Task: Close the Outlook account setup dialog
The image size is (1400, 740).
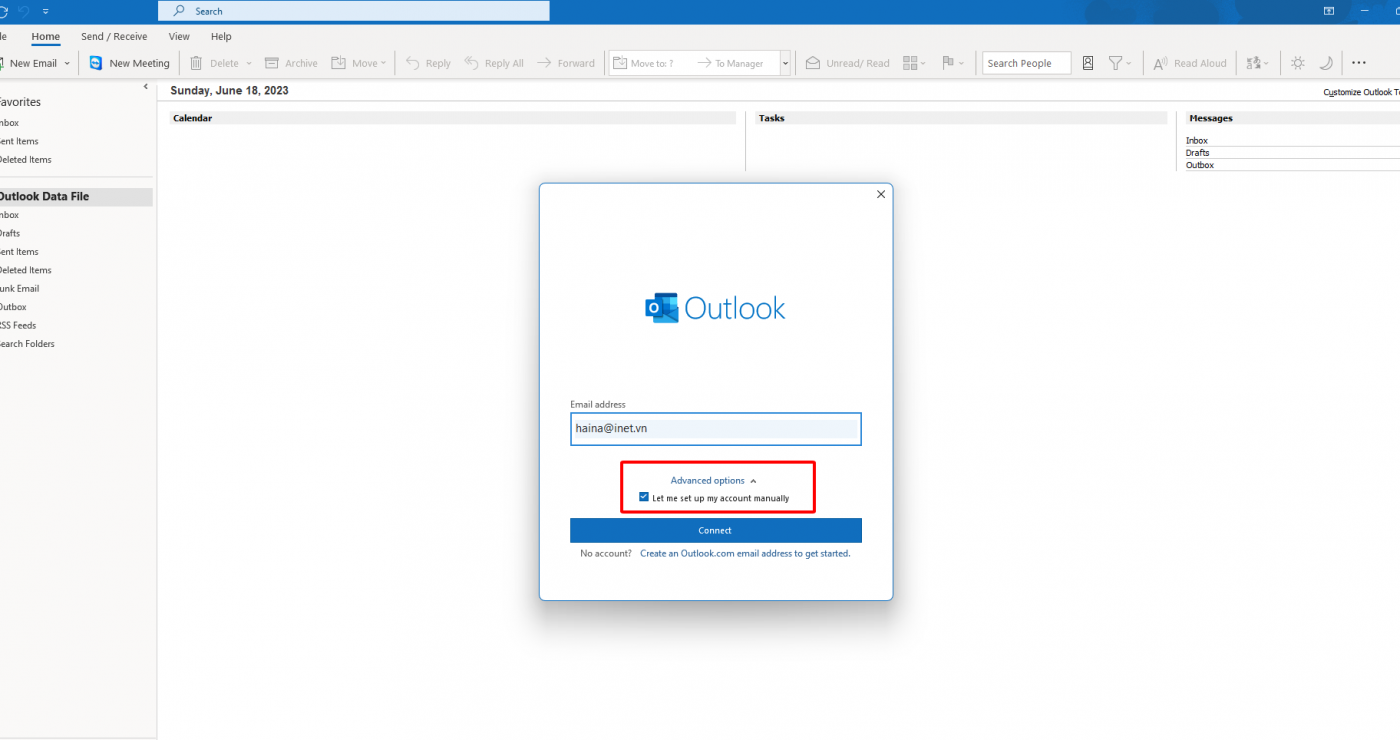Action: (x=881, y=194)
